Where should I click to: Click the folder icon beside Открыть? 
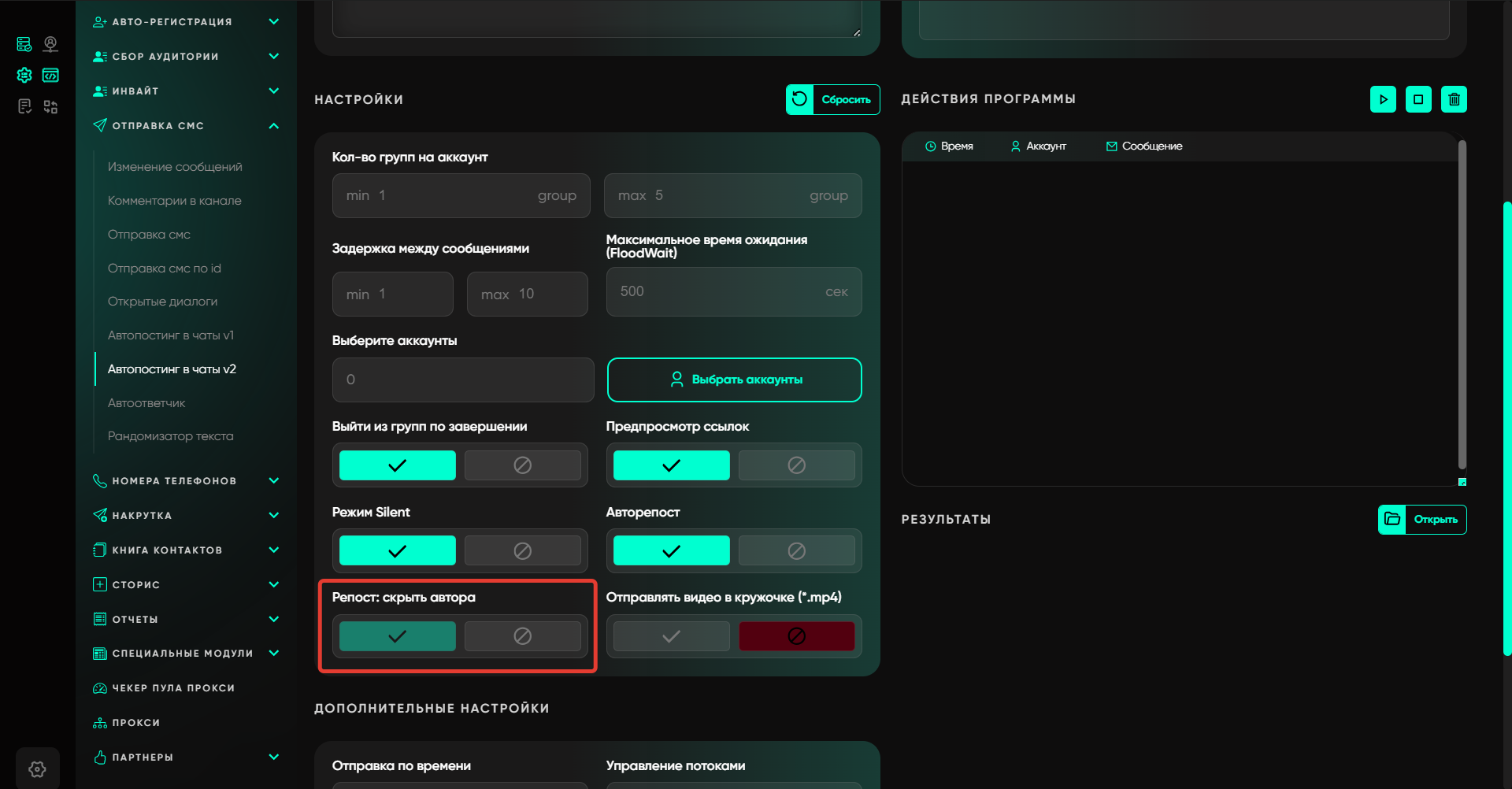[x=1392, y=519]
